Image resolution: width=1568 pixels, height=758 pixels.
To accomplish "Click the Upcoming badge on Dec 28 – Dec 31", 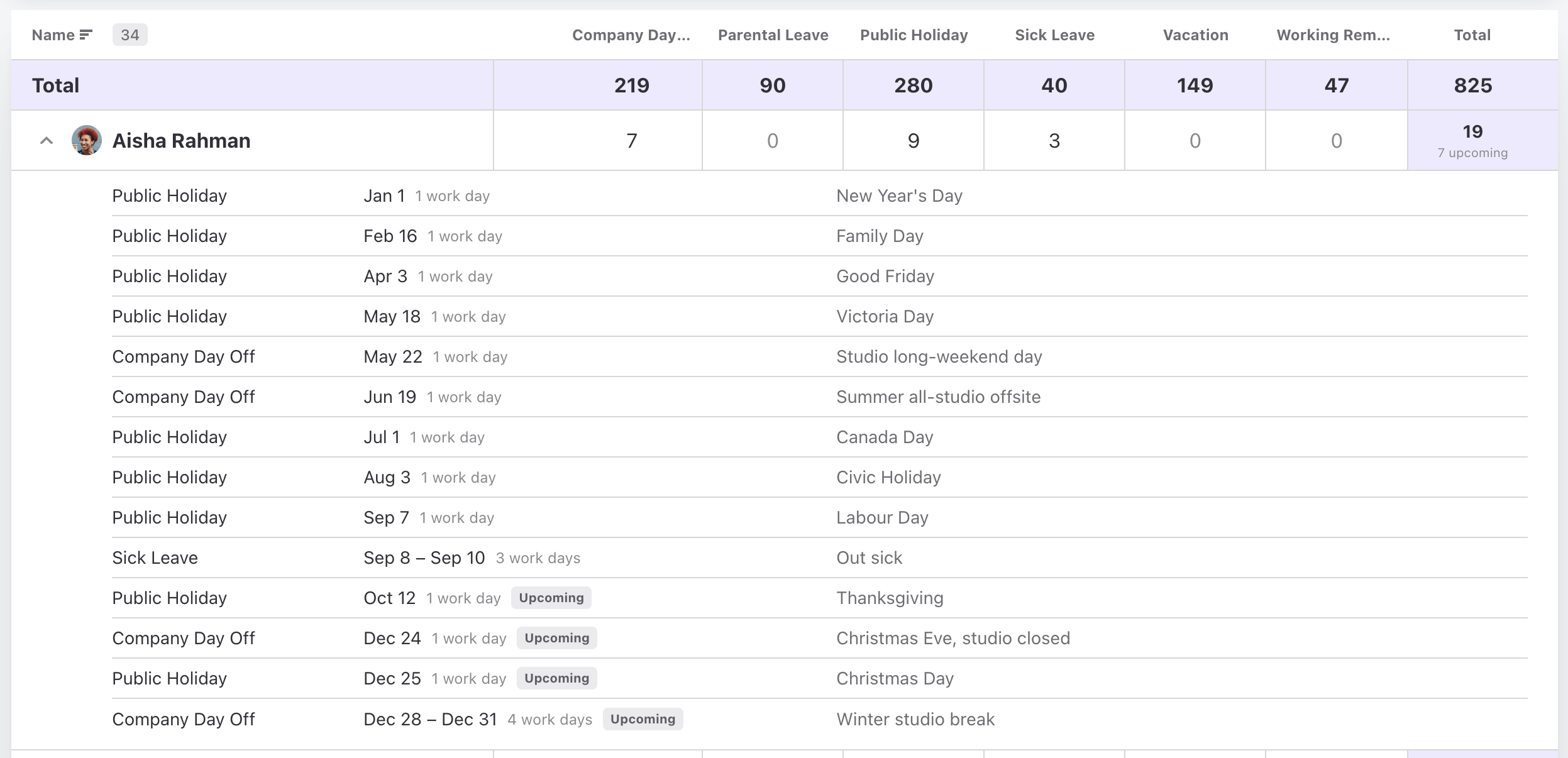I will pyautogui.click(x=643, y=719).
